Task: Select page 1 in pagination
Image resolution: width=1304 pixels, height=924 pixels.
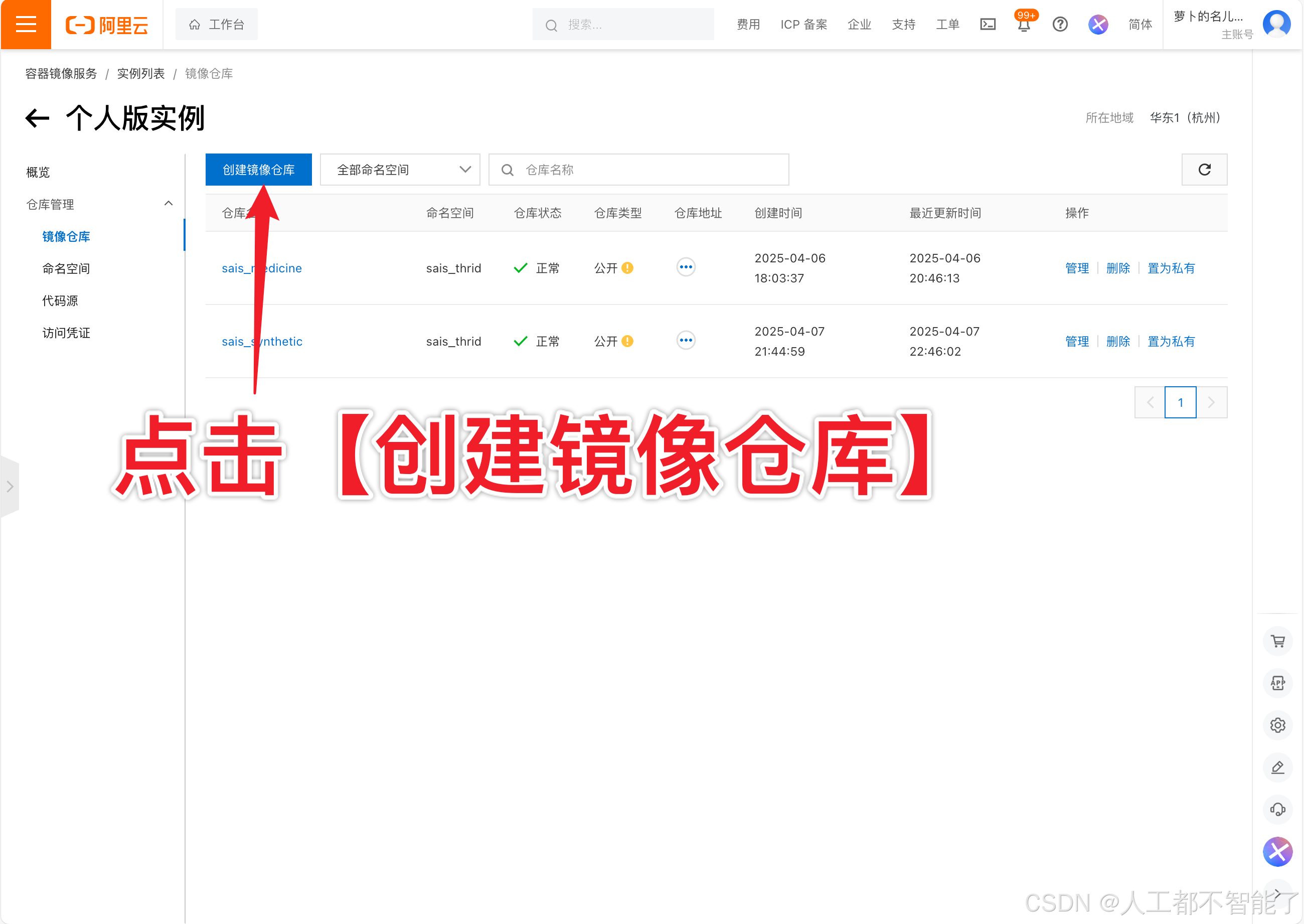Action: tap(1181, 402)
